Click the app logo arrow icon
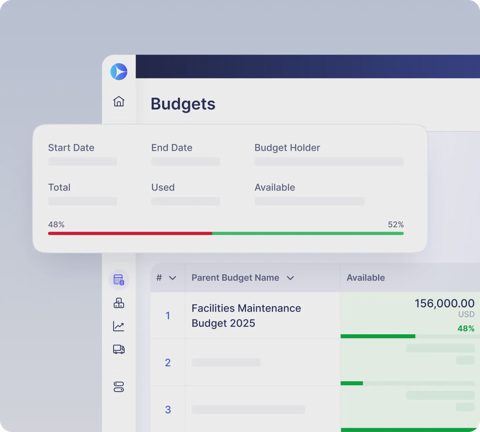 coord(119,72)
